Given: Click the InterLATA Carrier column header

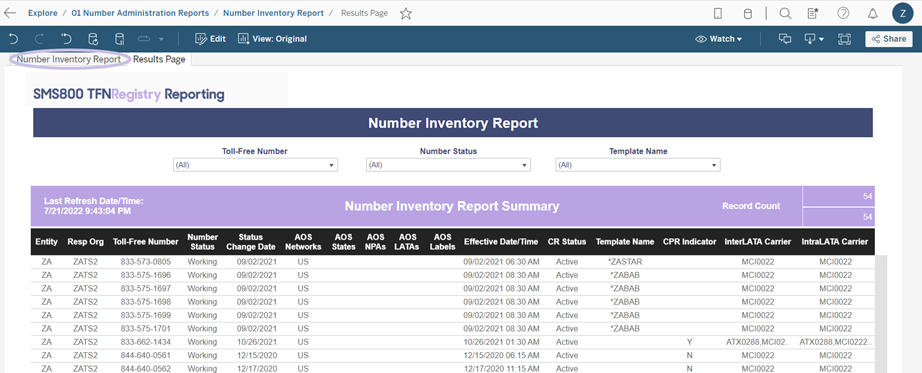Looking at the screenshot, I should (757, 242).
